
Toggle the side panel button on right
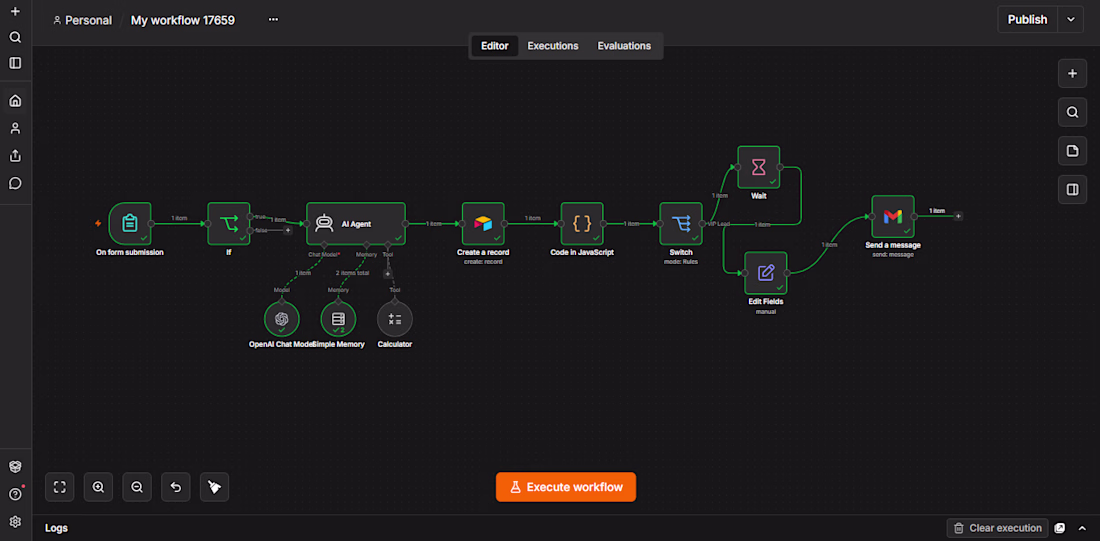[x=1072, y=189]
